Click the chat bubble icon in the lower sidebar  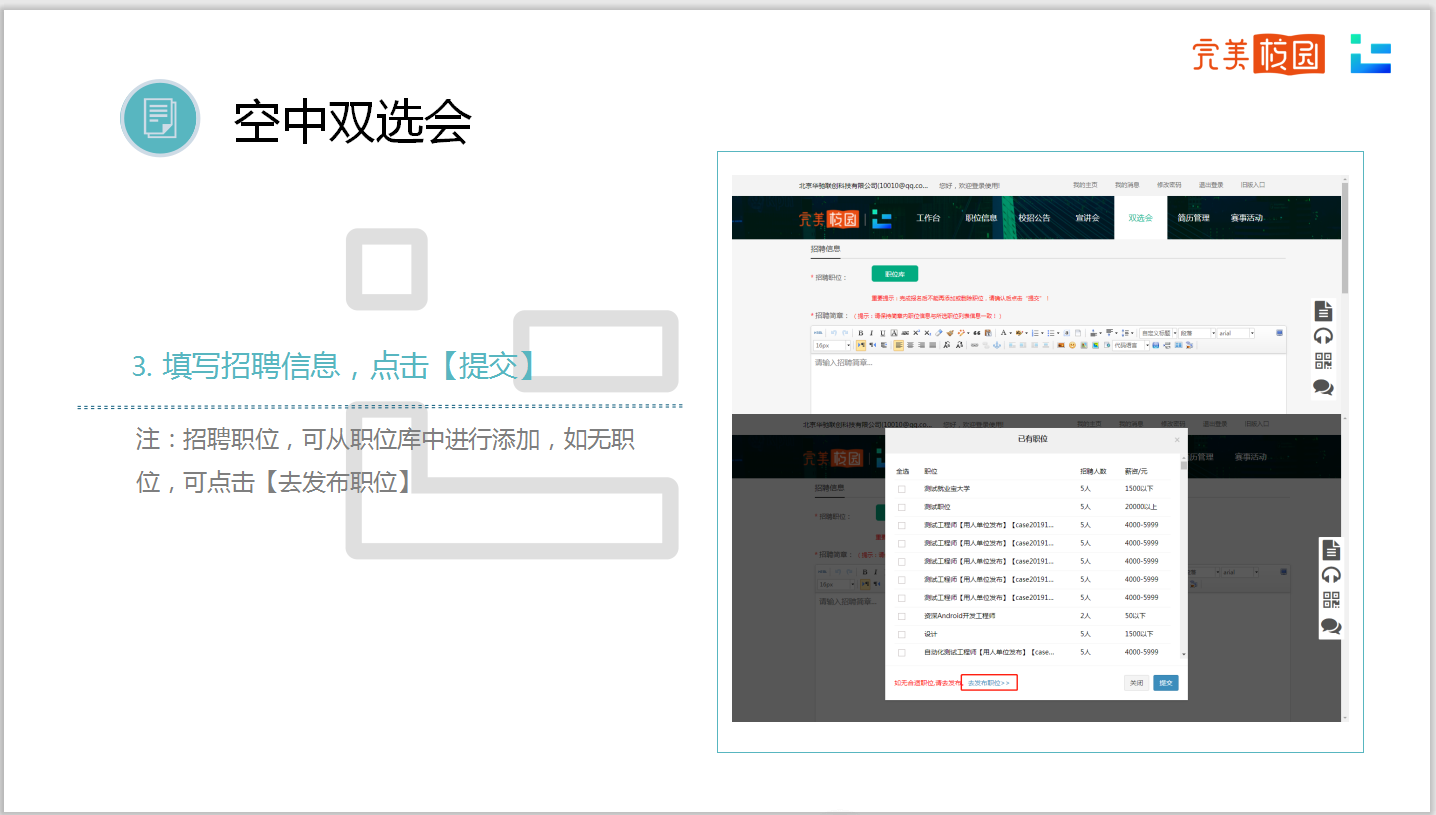pos(1331,626)
